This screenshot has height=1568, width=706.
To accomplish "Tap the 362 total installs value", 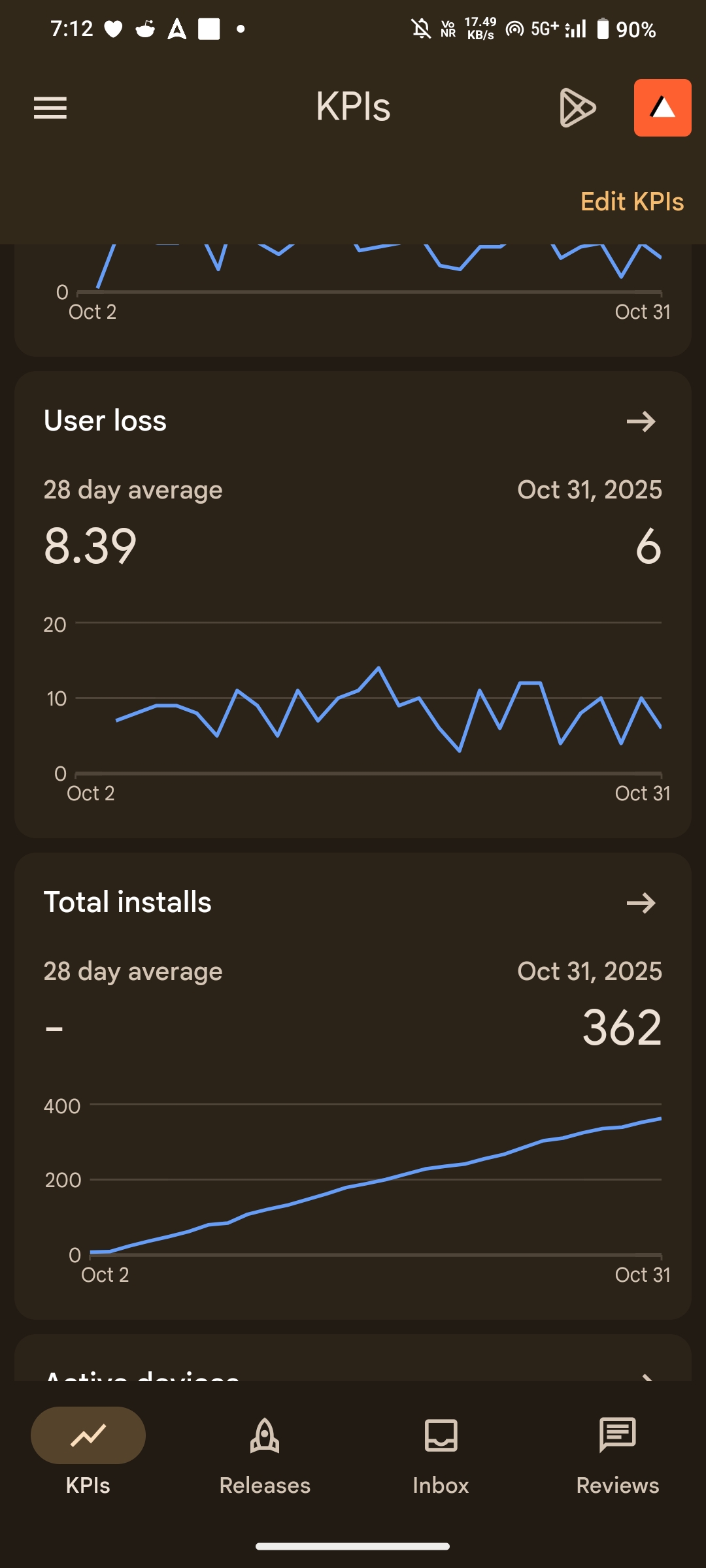I will point(622,1028).
